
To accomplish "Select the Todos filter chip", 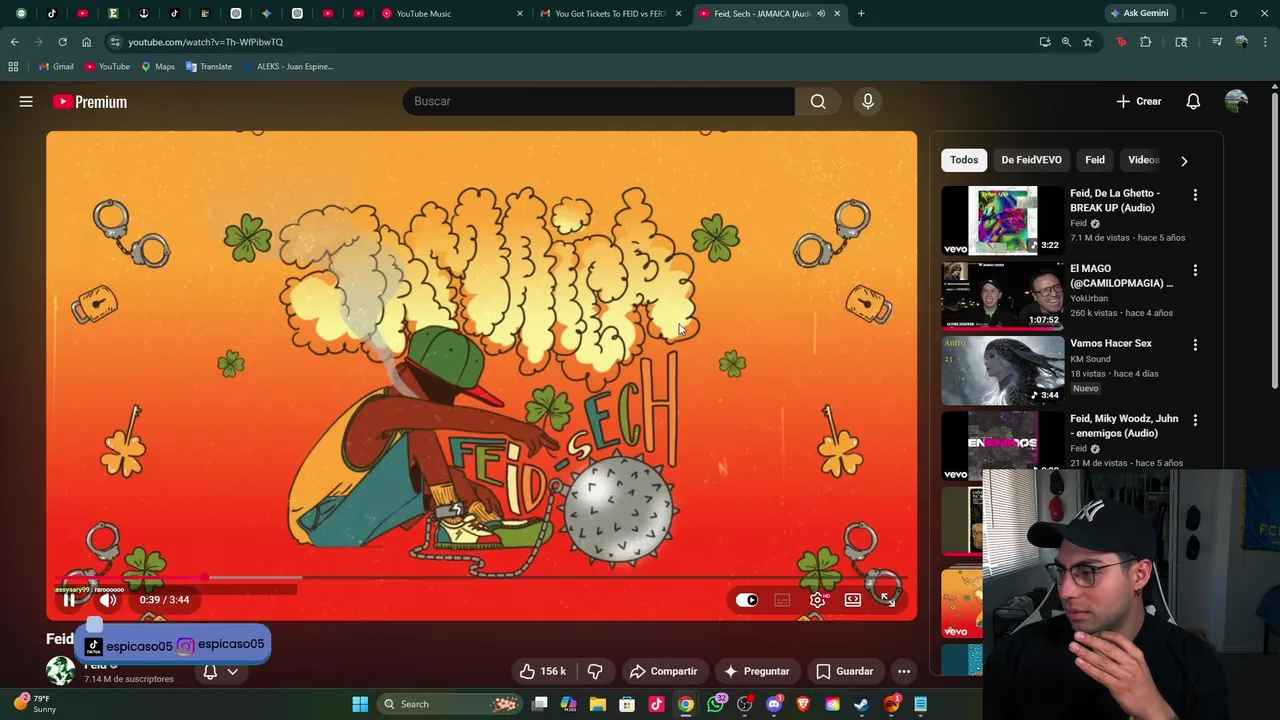I will 964,160.
